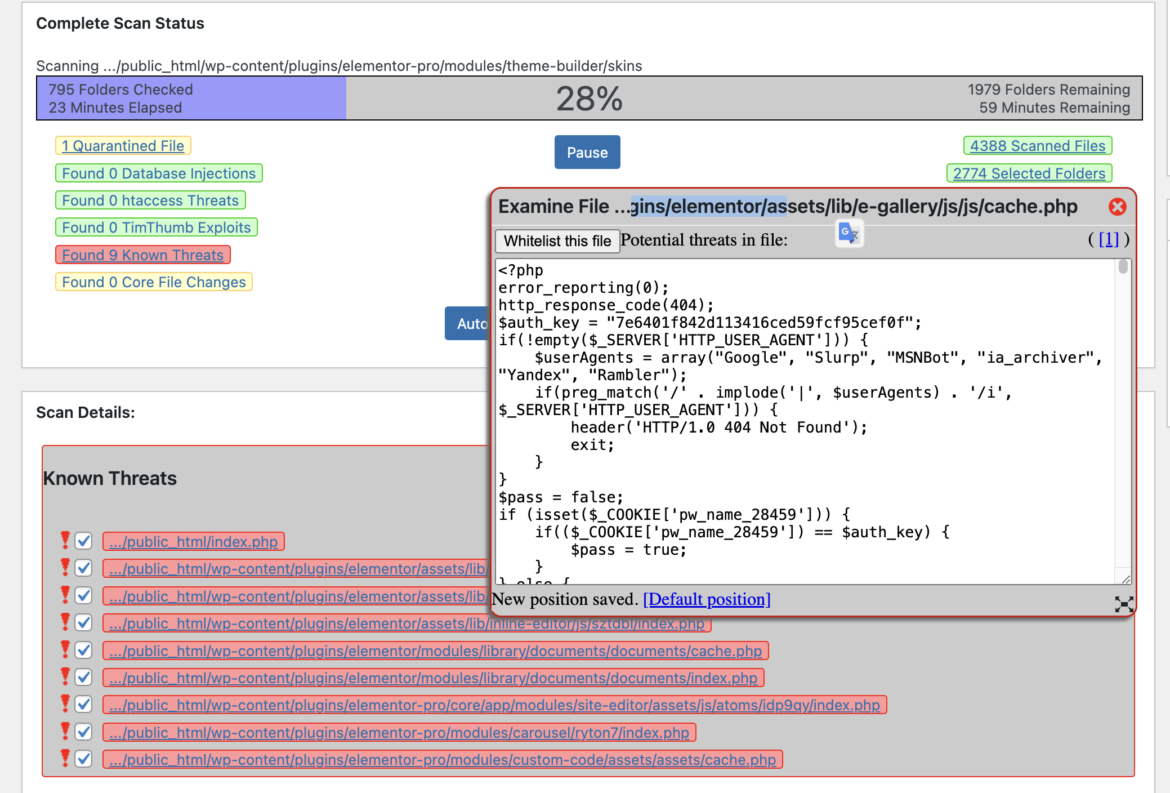The height and width of the screenshot is (793, 1170).
Task: Click exclamation icon beside sztdbl/index.php row
Action: [65, 621]
